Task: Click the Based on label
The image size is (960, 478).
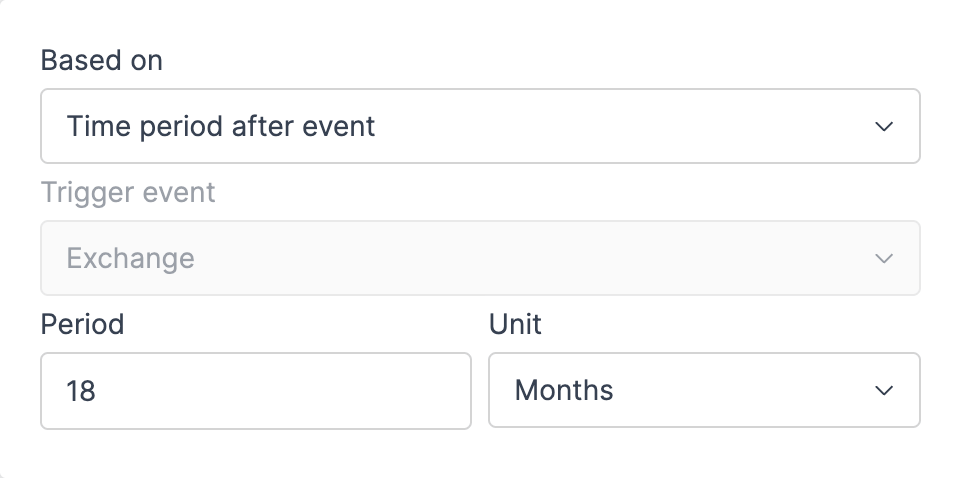Action: tap(101, 61)
